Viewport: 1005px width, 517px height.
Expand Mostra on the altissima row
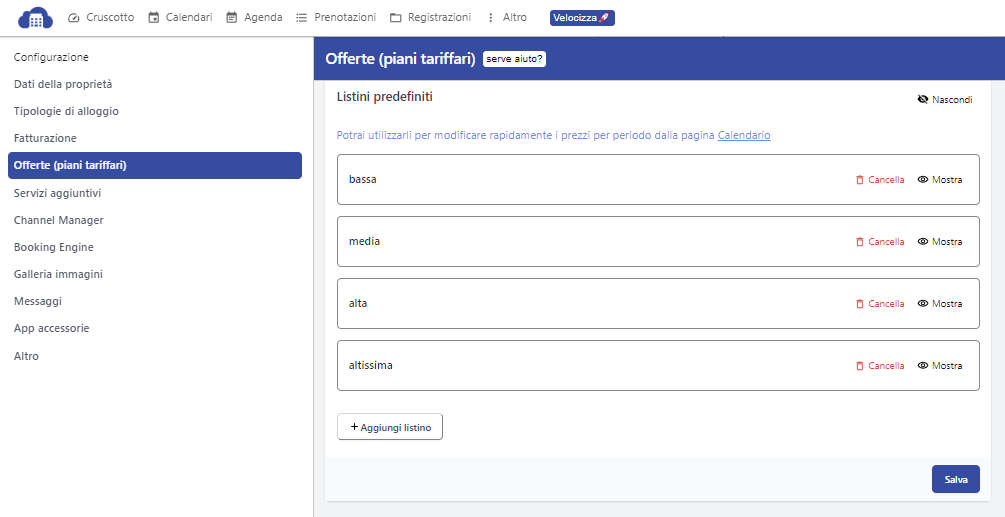940,366
